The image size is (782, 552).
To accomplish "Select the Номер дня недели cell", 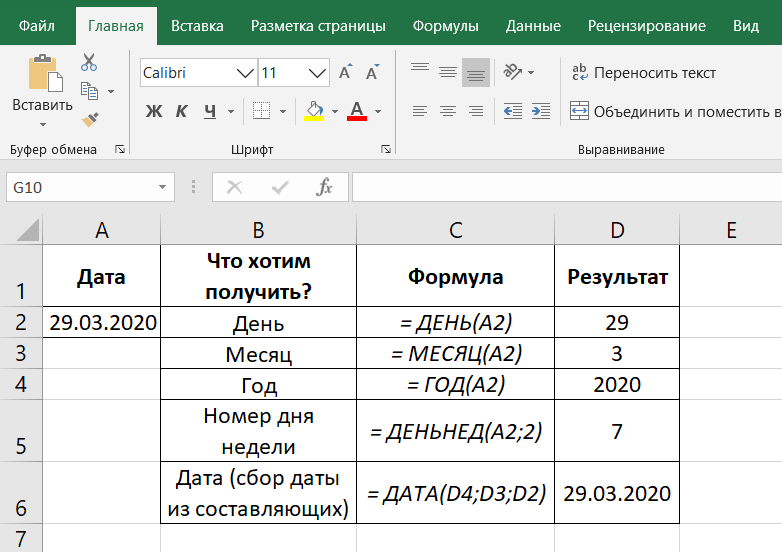I will point(258,431).
